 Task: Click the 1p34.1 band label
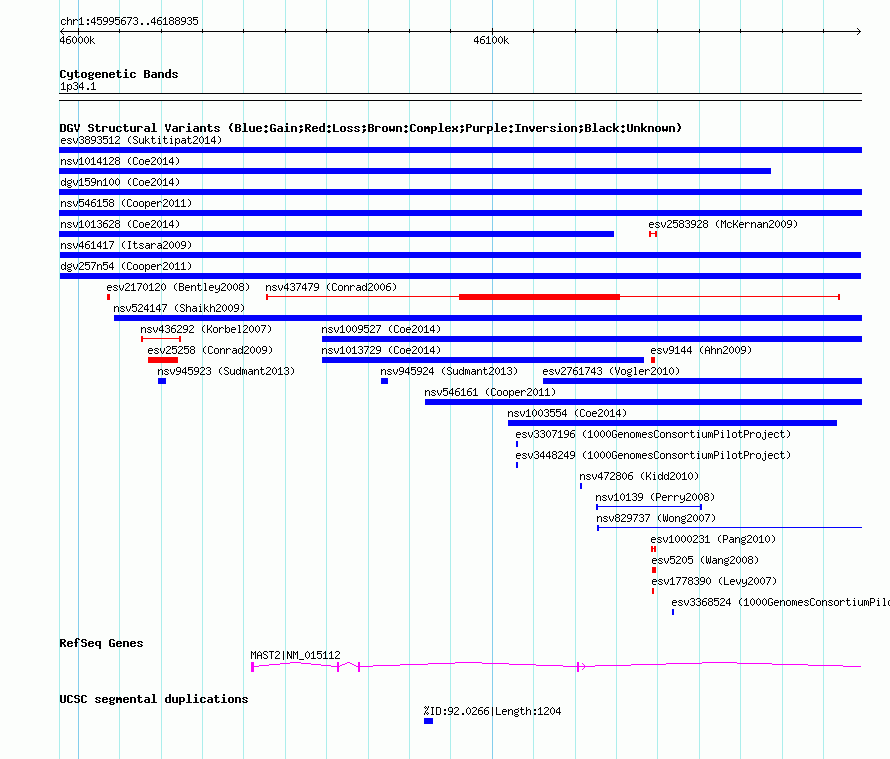coord(78,87)
